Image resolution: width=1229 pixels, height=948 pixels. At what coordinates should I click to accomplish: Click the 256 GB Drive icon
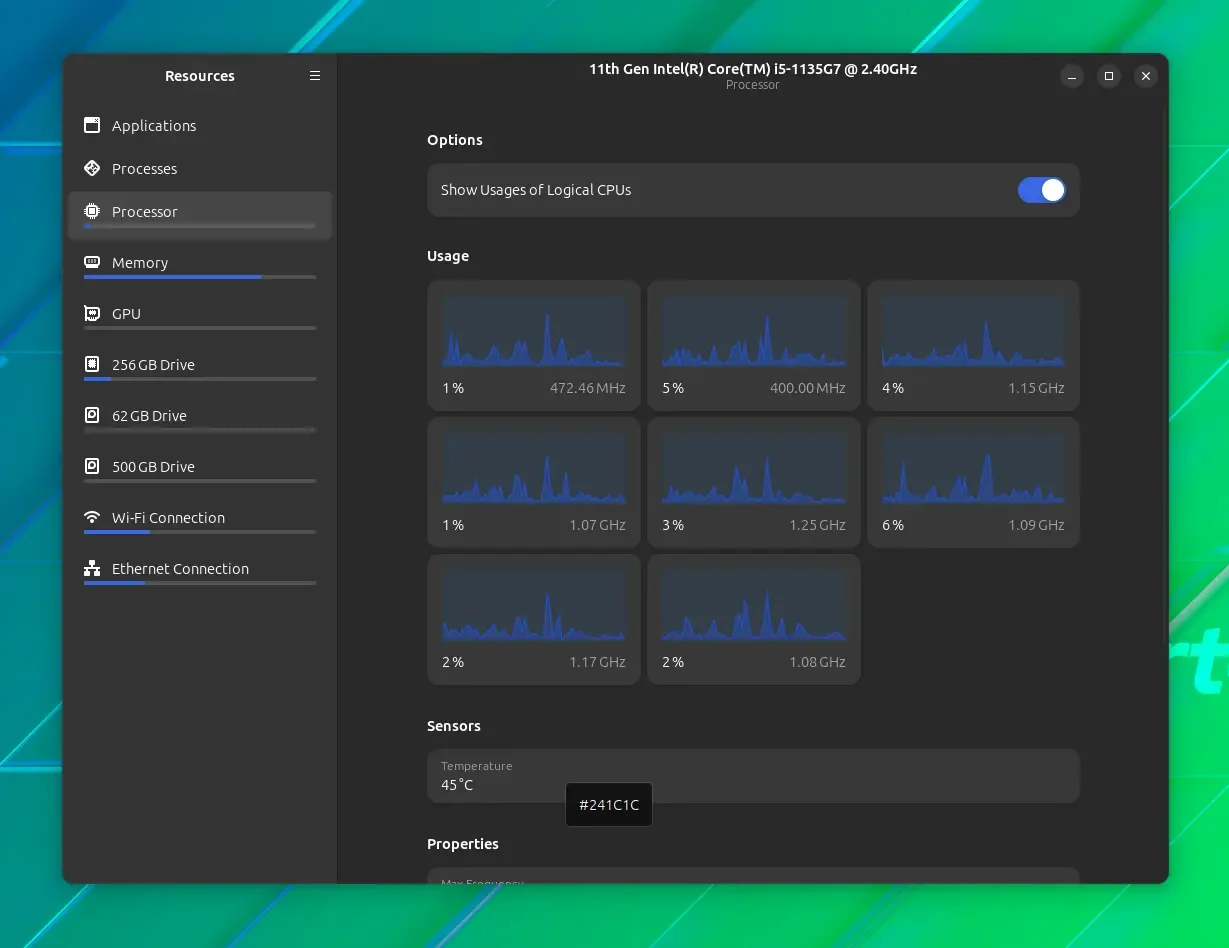pyautogui.click(x=92, y=365)
